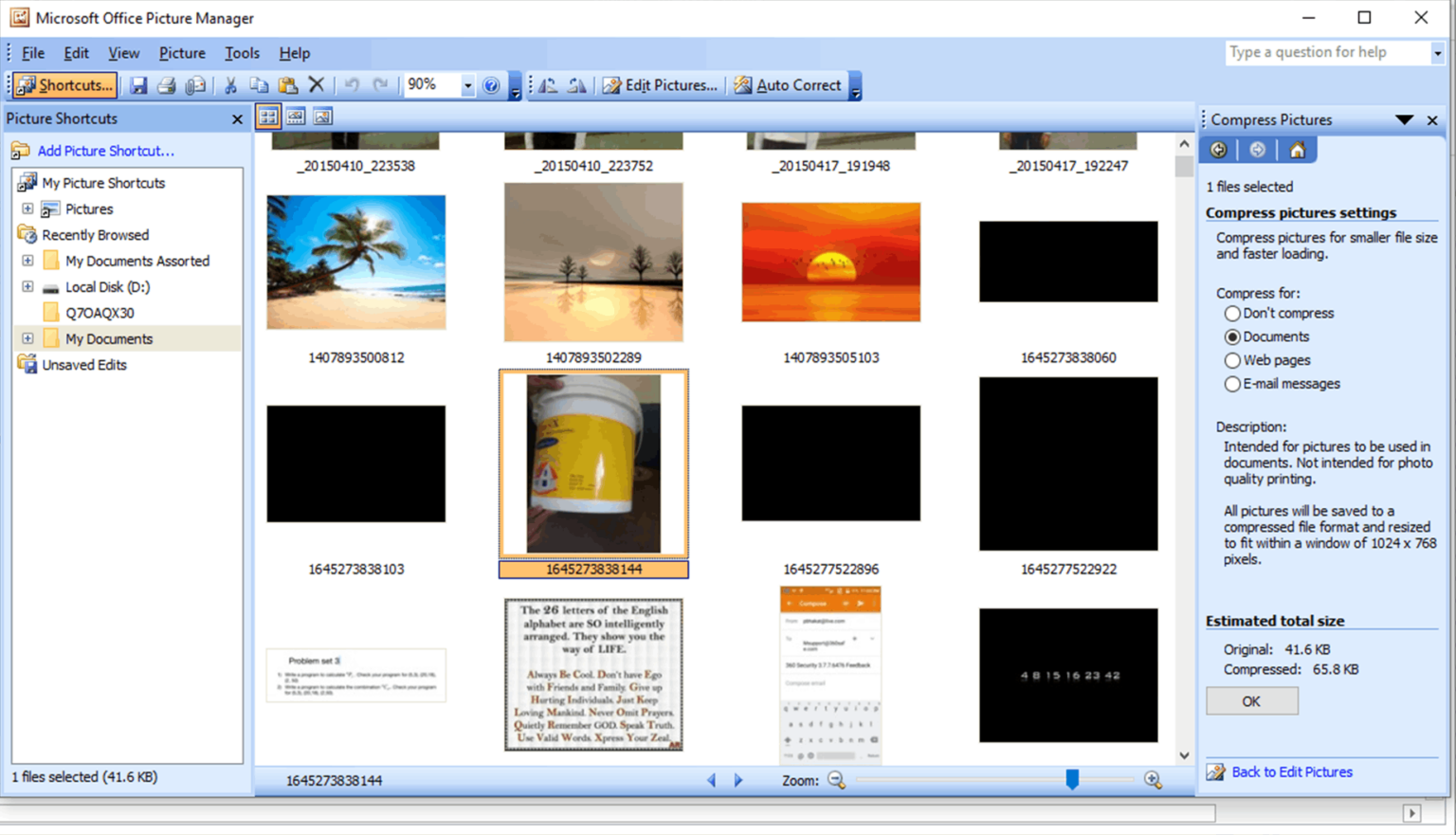The height and width of the screenshot is (835, 1456).
Task: Select the sunset thumbnail 1407893505103
Action: tap(831, 262)
